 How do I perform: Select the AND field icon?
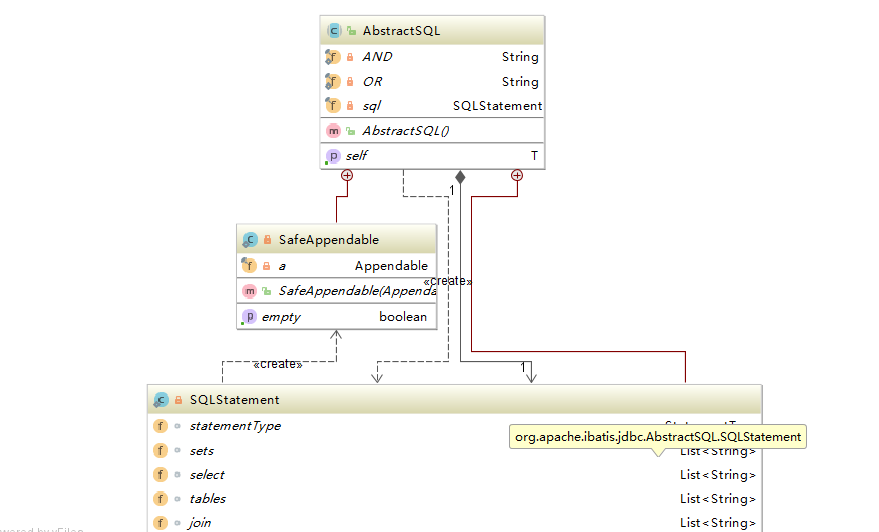(334, 57)
